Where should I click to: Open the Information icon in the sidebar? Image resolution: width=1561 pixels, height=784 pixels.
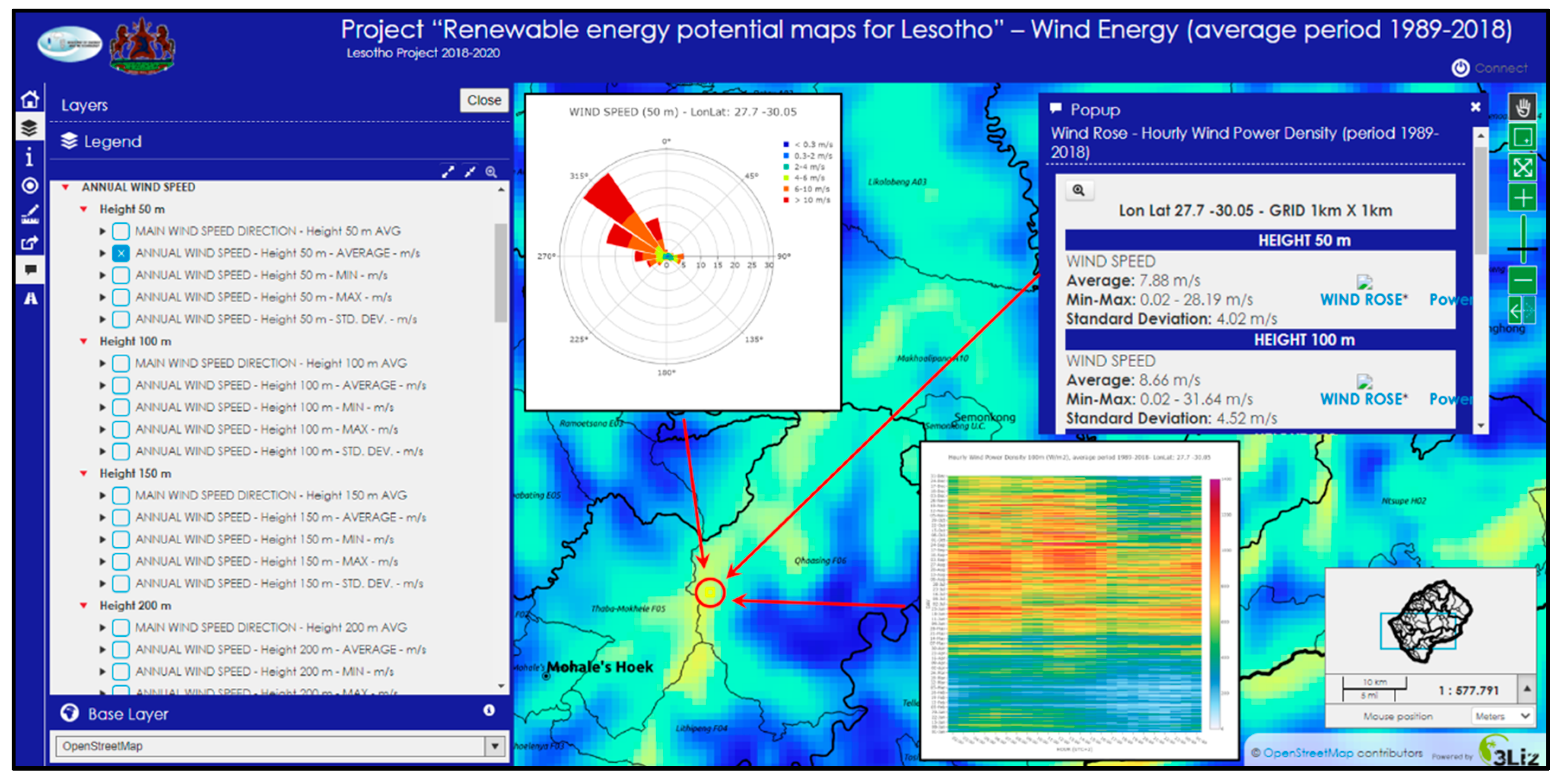click(x=30, y=158)
